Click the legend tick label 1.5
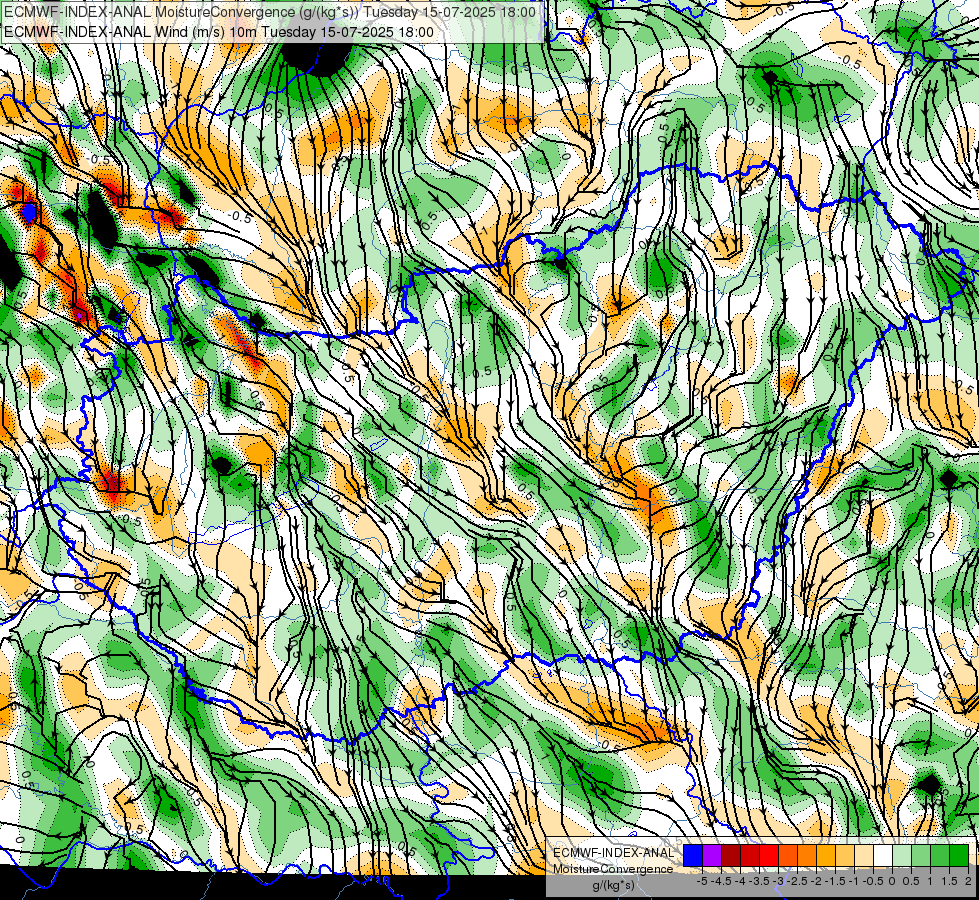The width and height of the screenshot is (979, 900). coord(949,881)
